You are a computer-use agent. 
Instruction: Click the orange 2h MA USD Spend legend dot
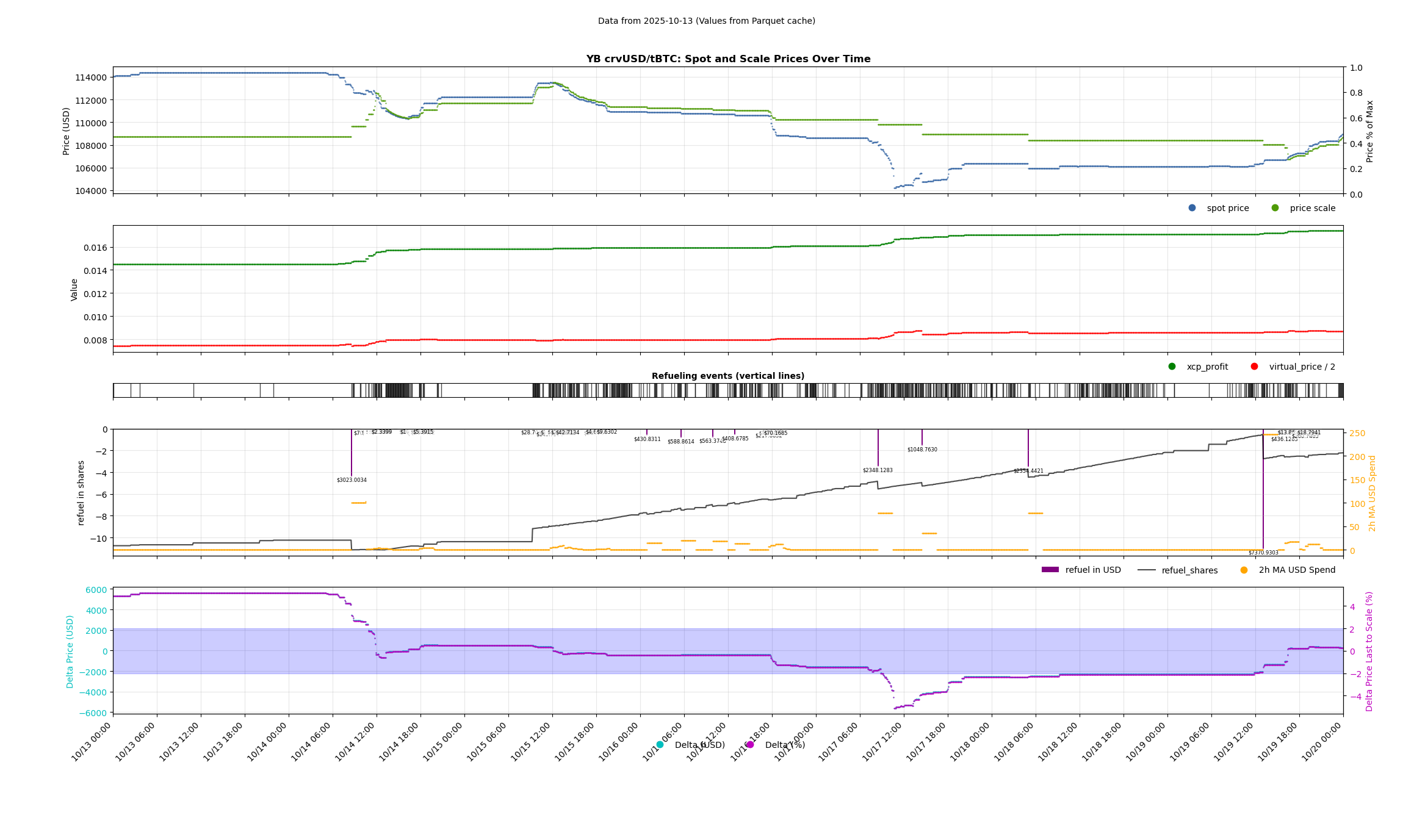click(1244, 570)
